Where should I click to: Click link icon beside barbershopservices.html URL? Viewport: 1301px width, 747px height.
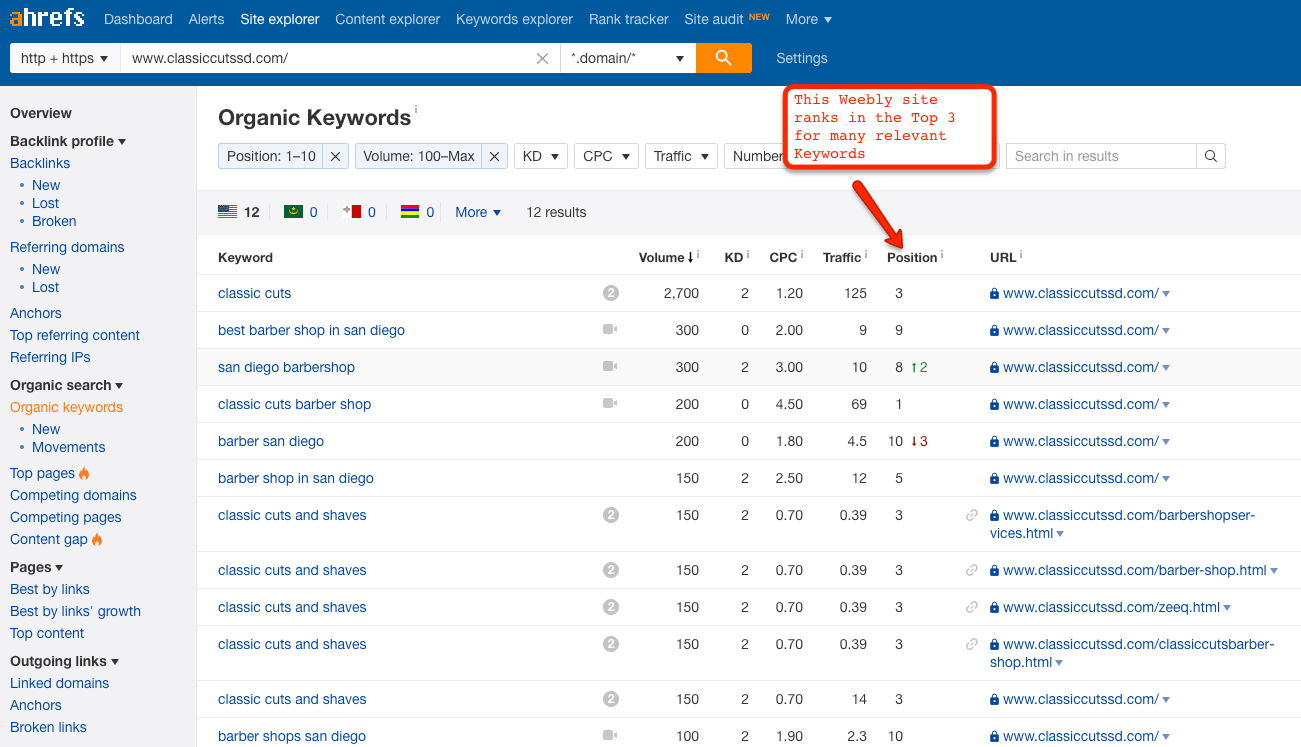971,515
